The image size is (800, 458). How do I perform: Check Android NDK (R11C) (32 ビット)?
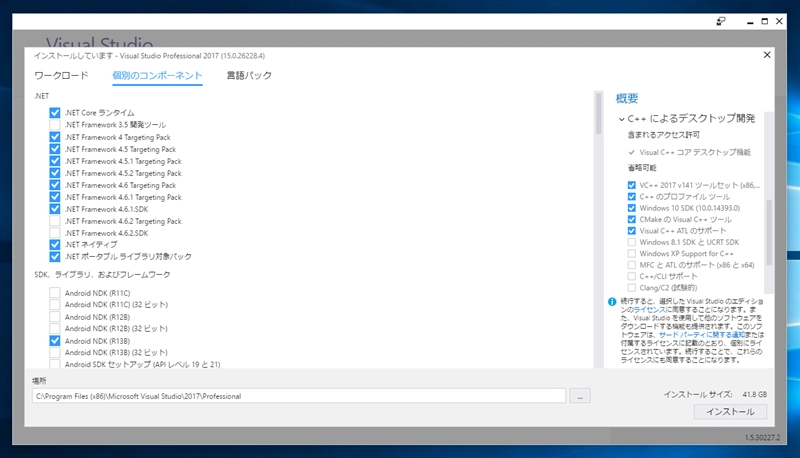coord(55,304)
